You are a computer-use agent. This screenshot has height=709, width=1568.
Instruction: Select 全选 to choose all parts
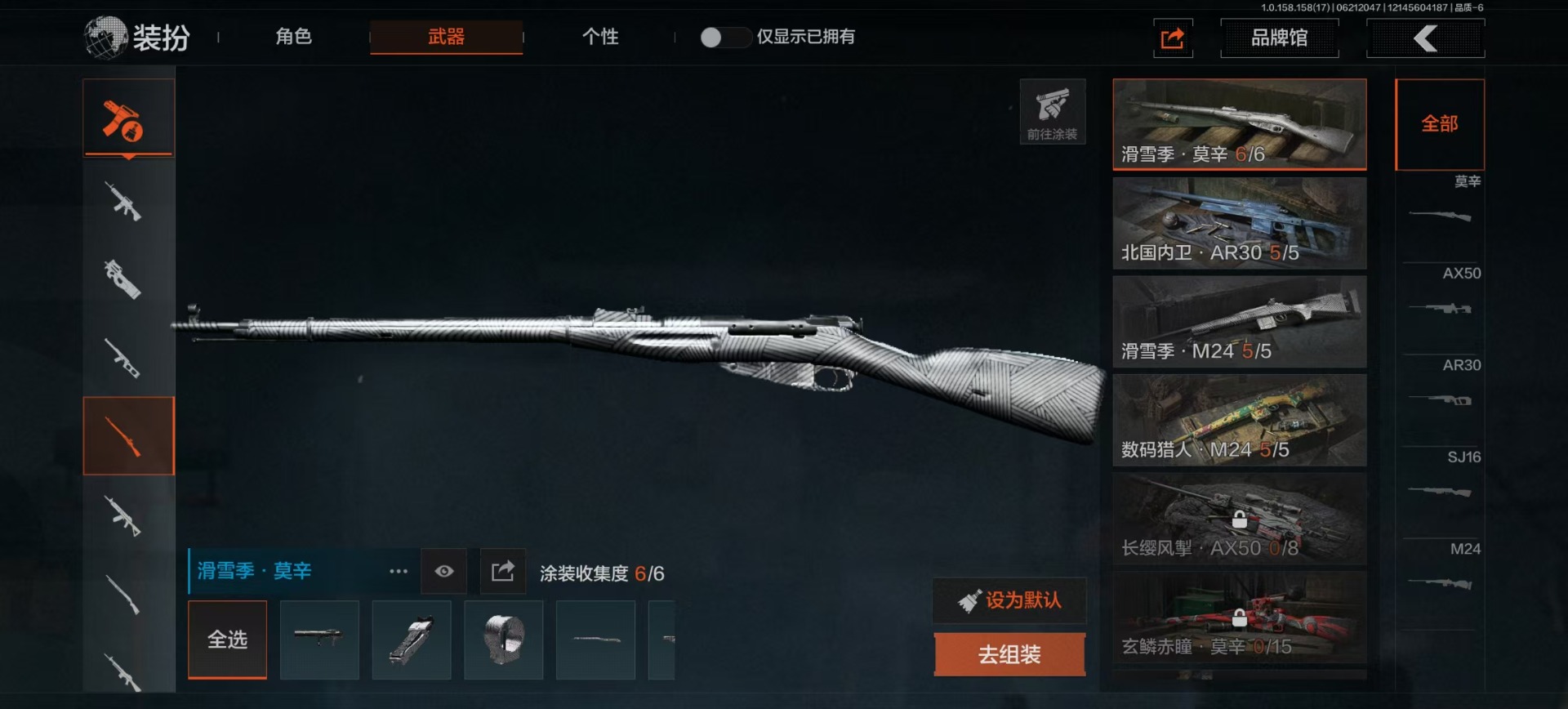pyautogui.click(x=227, y=640)
